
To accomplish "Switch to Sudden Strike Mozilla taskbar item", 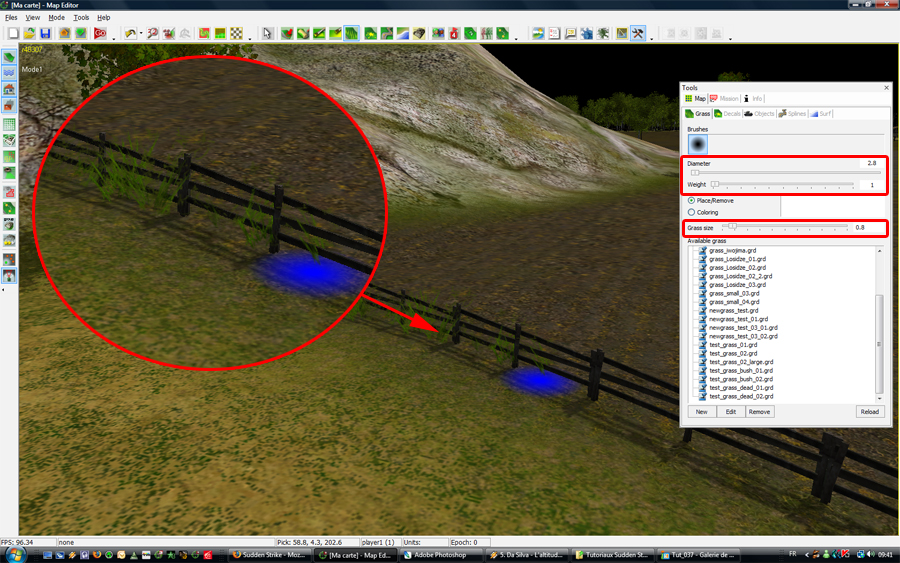I will point(271,555).
